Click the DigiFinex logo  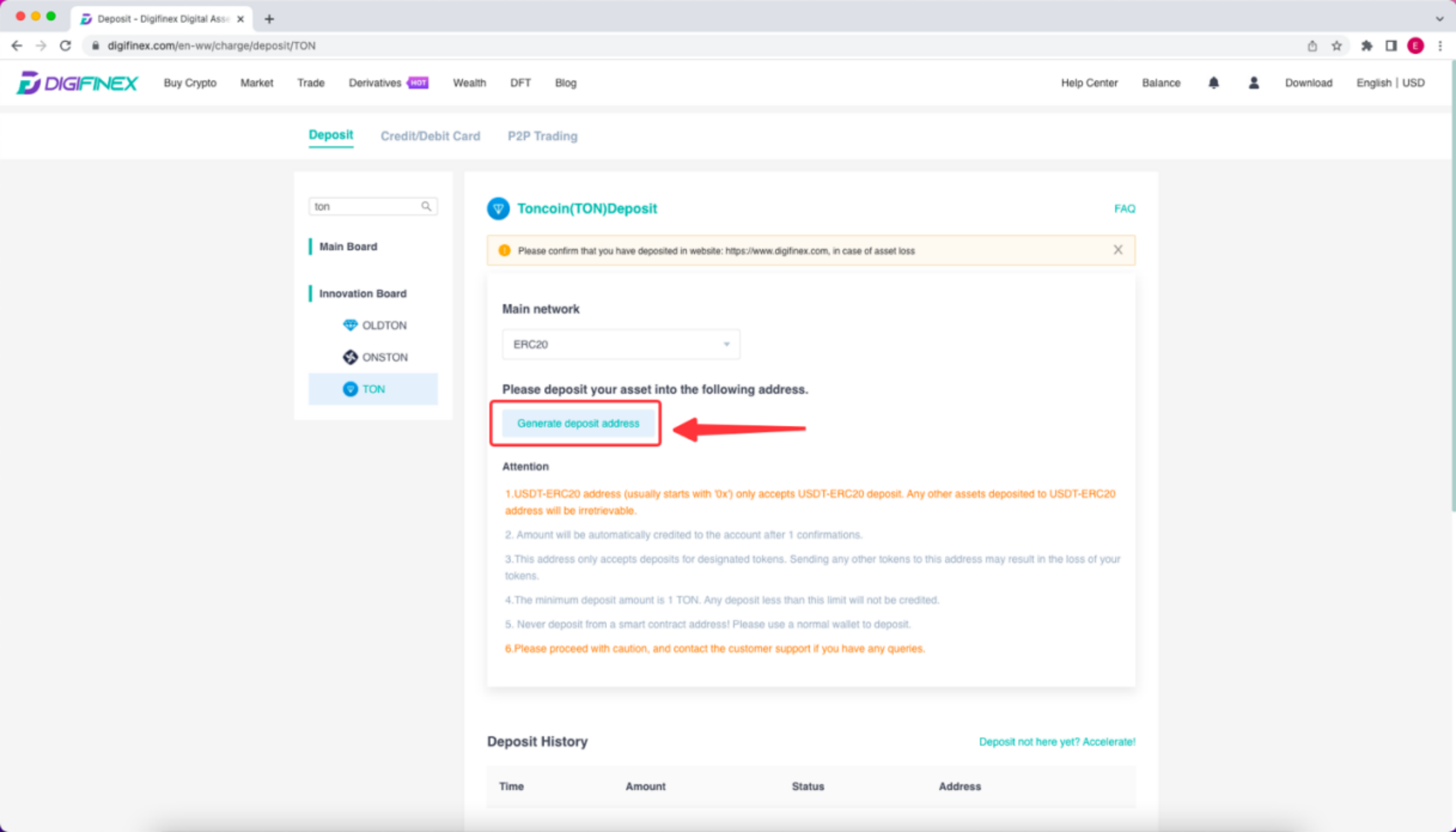[77, 83]
